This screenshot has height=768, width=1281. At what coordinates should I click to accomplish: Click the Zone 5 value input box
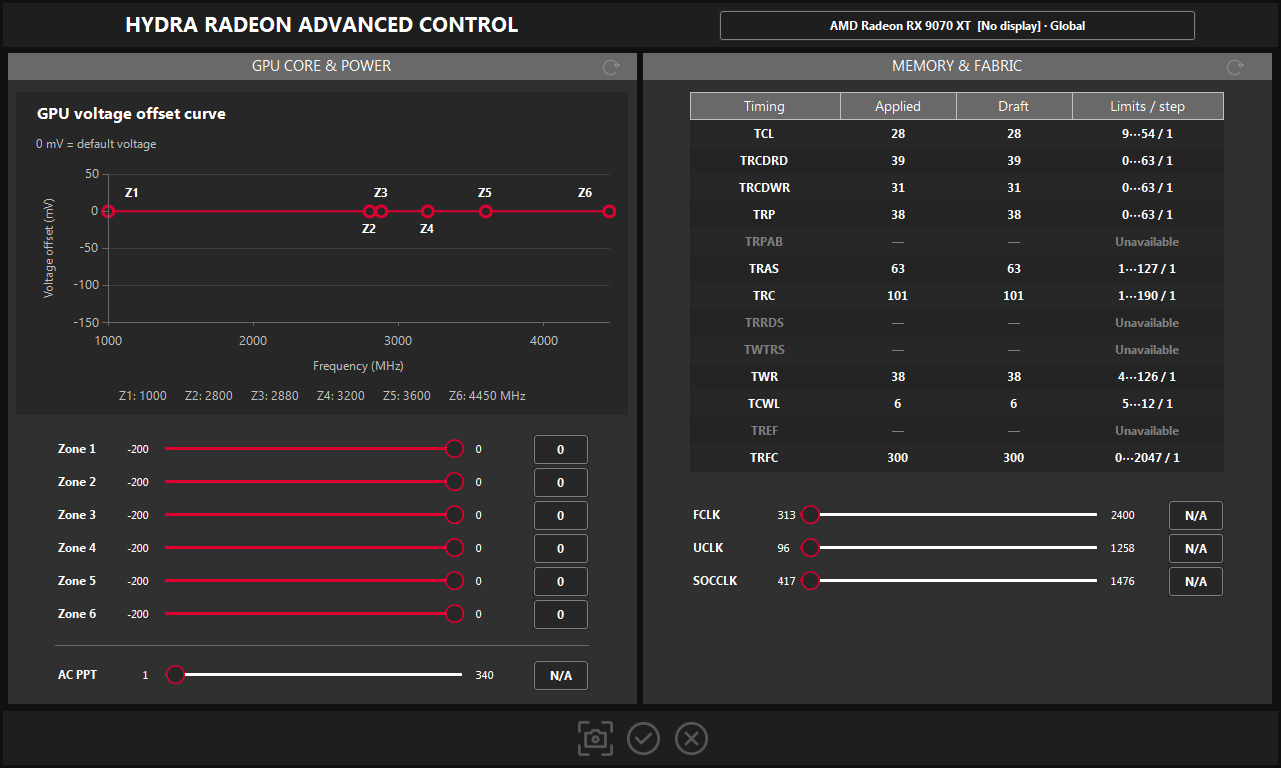pos(560,582)
